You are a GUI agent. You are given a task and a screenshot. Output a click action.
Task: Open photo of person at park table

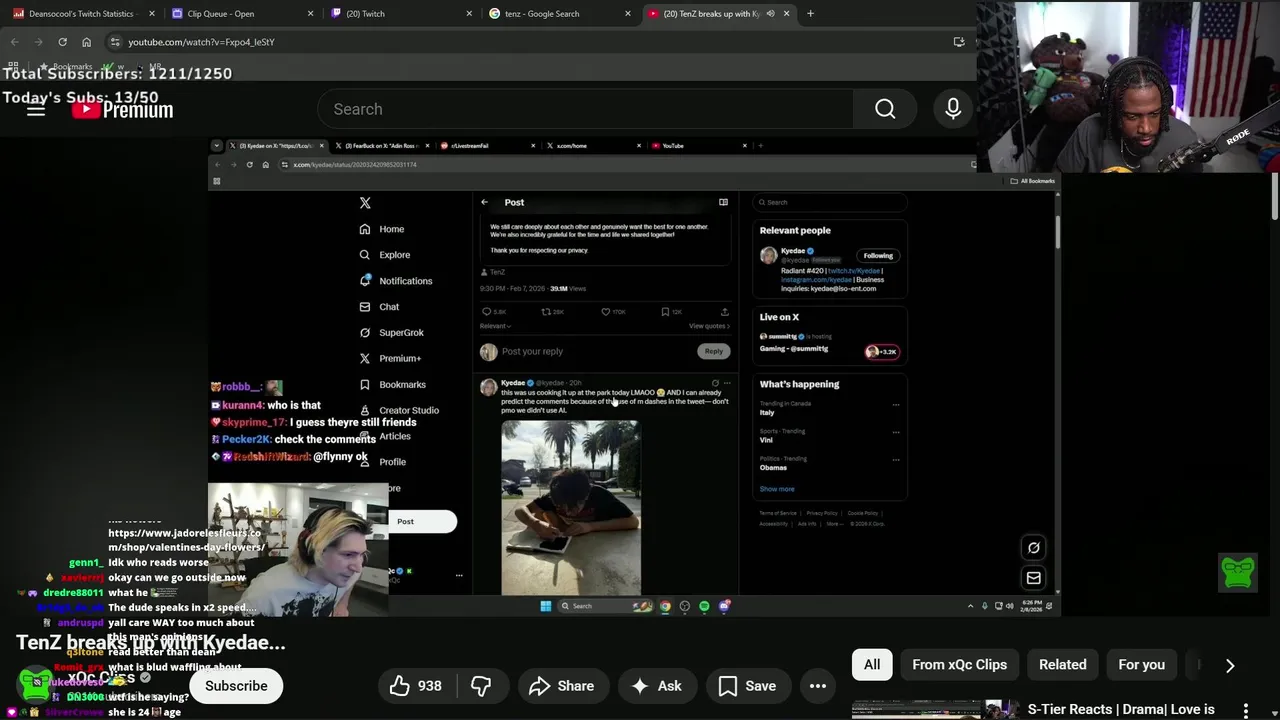click(x=571, y=508)
